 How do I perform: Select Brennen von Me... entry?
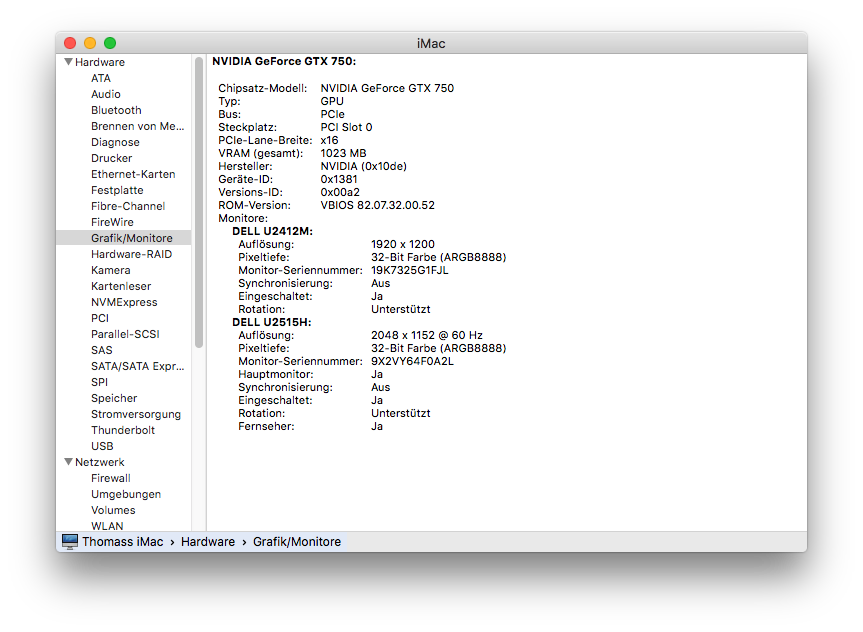138,126
